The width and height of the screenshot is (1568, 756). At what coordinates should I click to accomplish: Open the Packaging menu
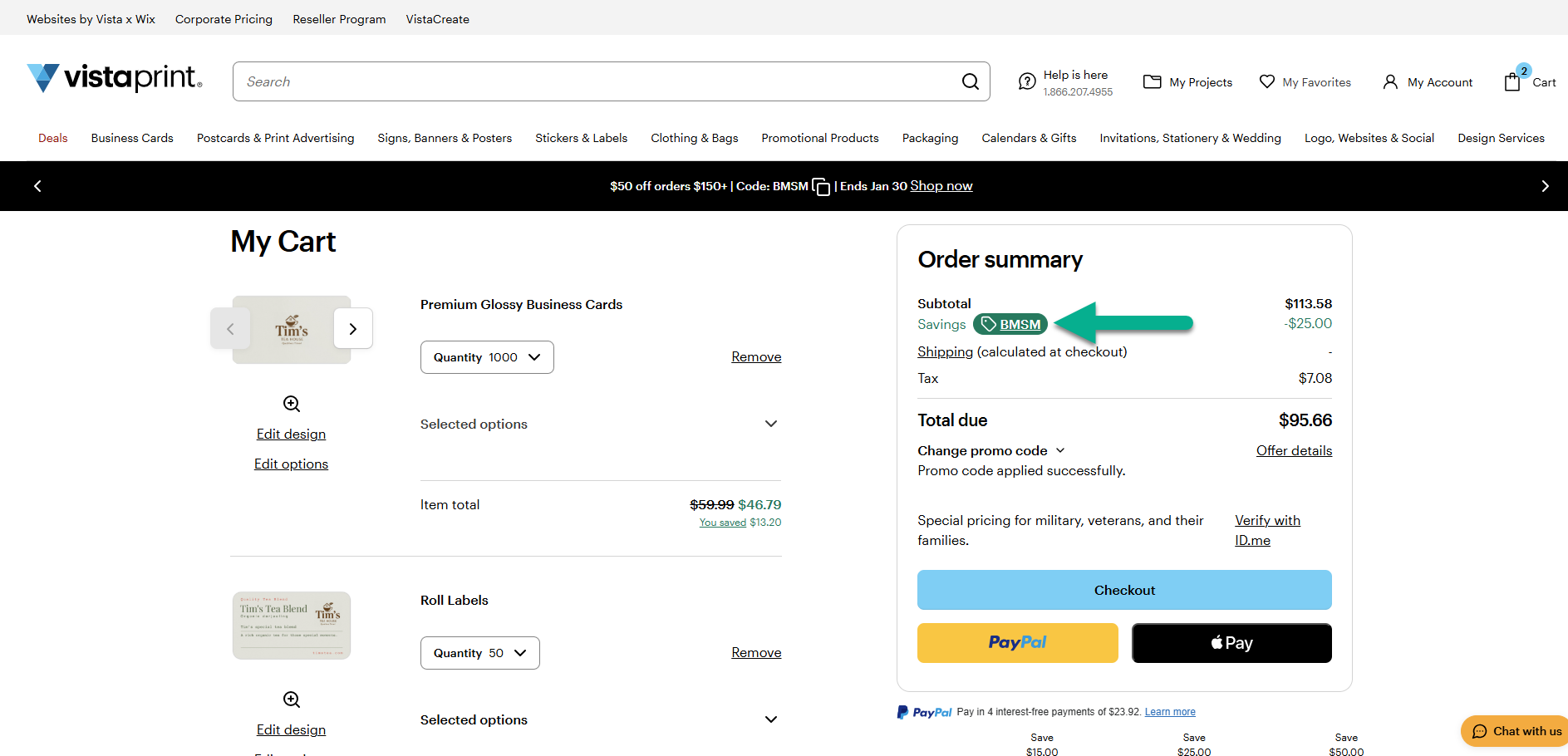click(931, 138)
